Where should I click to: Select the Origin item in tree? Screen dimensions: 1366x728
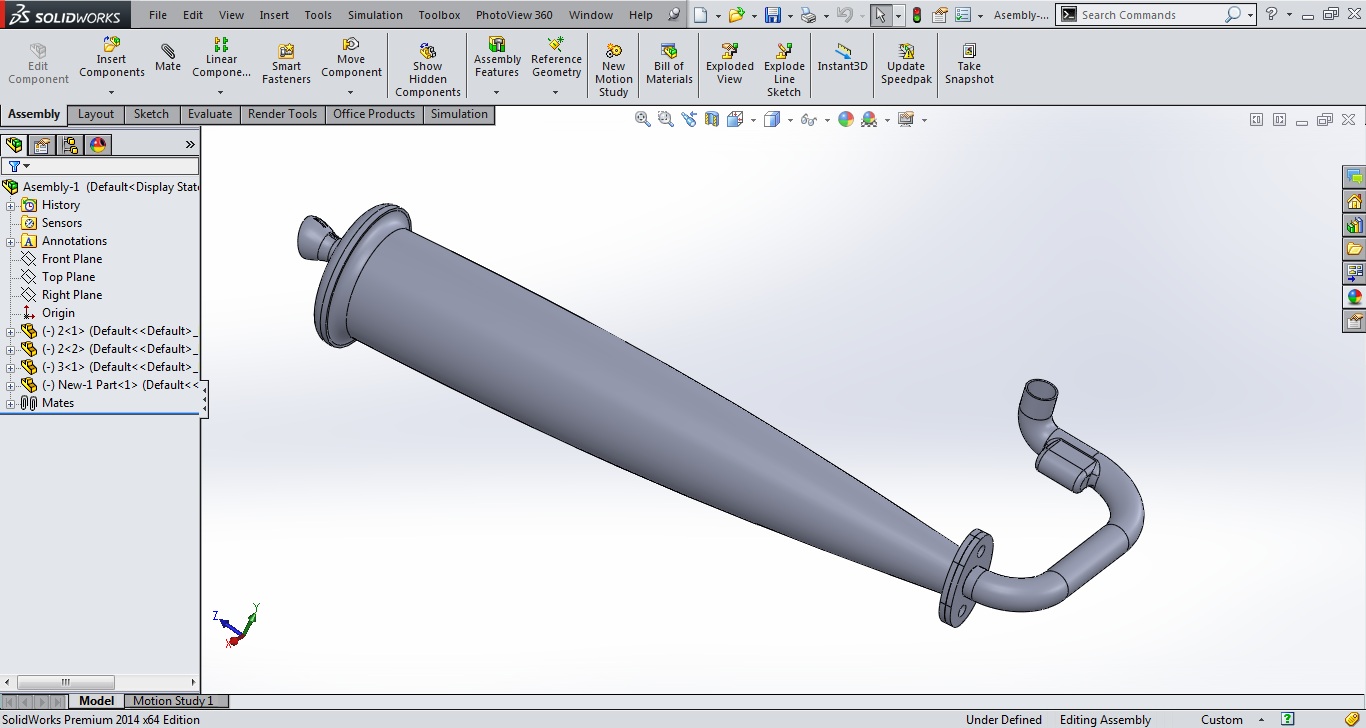pos(58,313)
